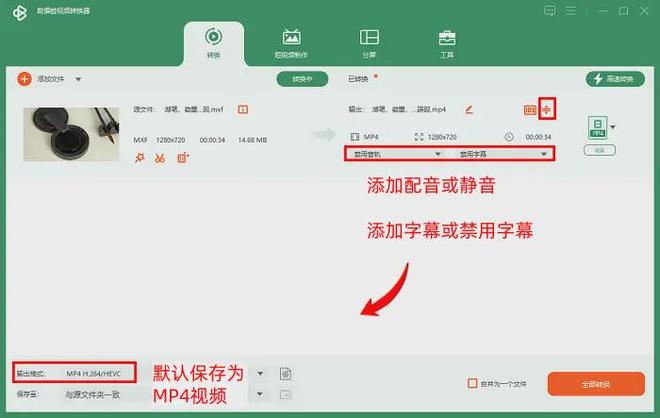Click the clock duration icon in output row
This screenshot has width=660, height=418.
[509, 137]
